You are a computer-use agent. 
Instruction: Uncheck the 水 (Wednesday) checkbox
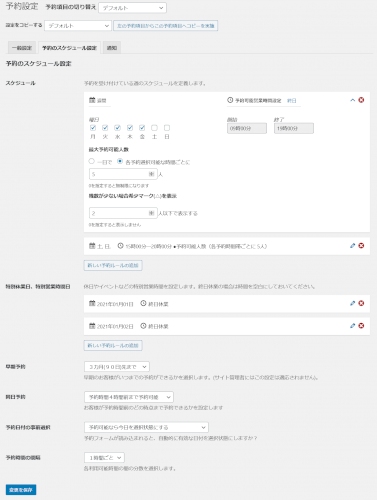tap(118, 128)
